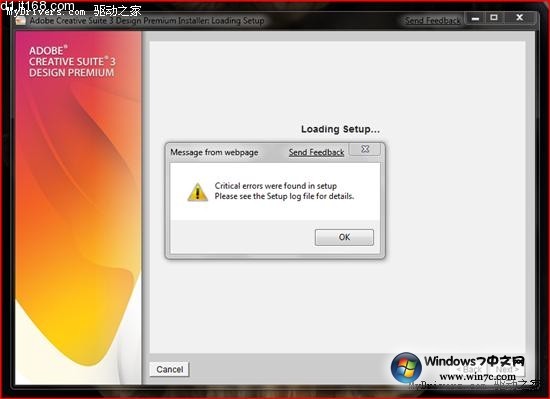The image size is (550, 399).
Task: Close the Message from webpage dialog
Action: coord(365,149)
